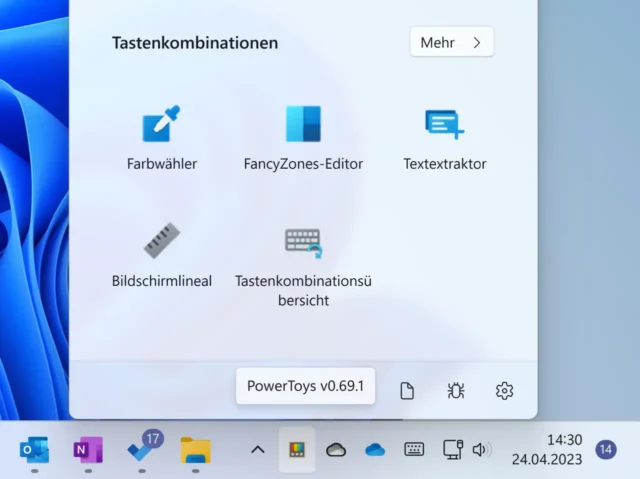Open notifications with the 14 badge
Viewport: 640px width, 479px height.
[605, 450]
